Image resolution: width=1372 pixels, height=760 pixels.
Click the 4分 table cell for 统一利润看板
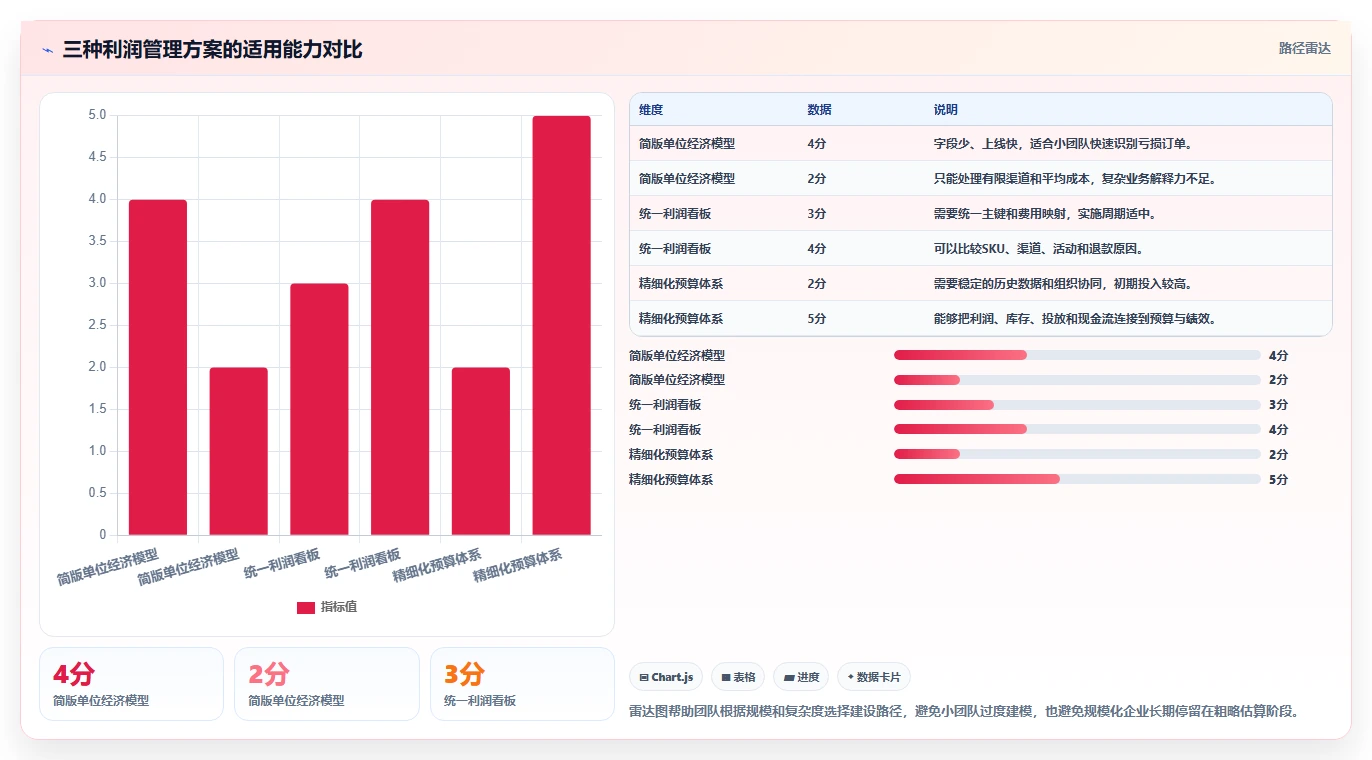click(x=817, y=249)
